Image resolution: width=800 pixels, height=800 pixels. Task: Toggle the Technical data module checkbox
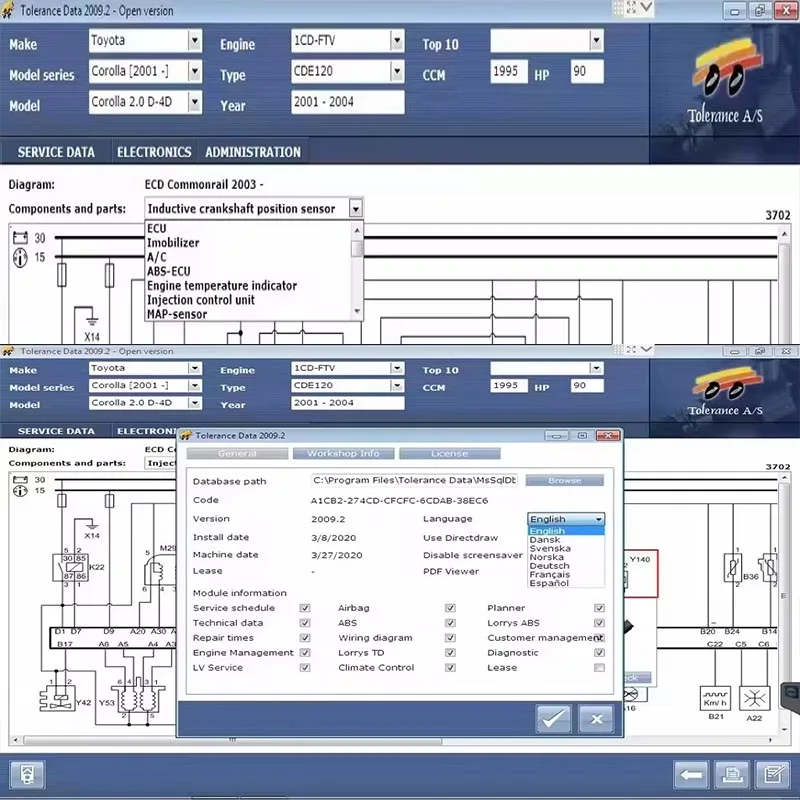click(305, 622)
